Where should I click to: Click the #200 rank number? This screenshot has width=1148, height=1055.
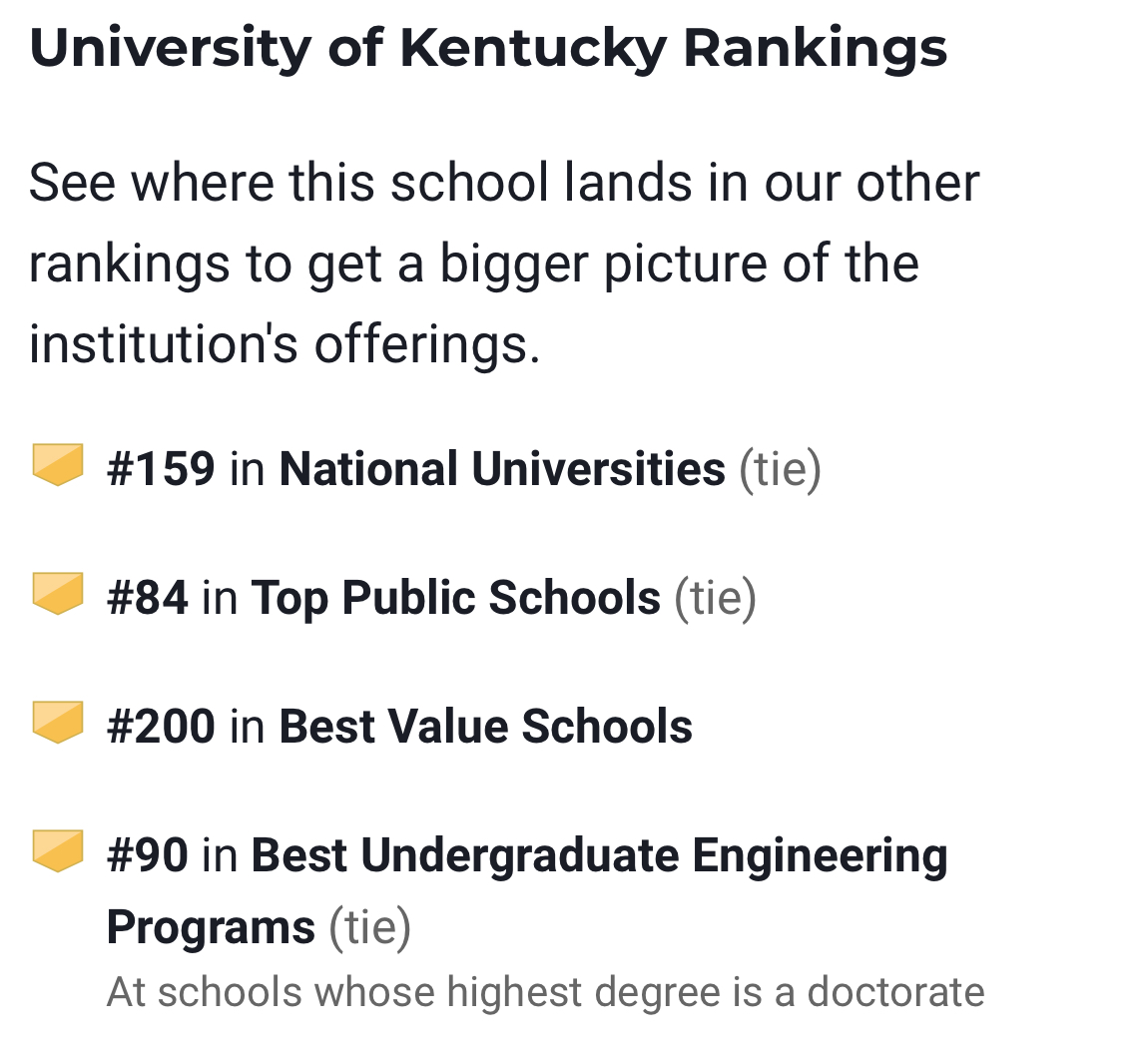pos(161,727)
